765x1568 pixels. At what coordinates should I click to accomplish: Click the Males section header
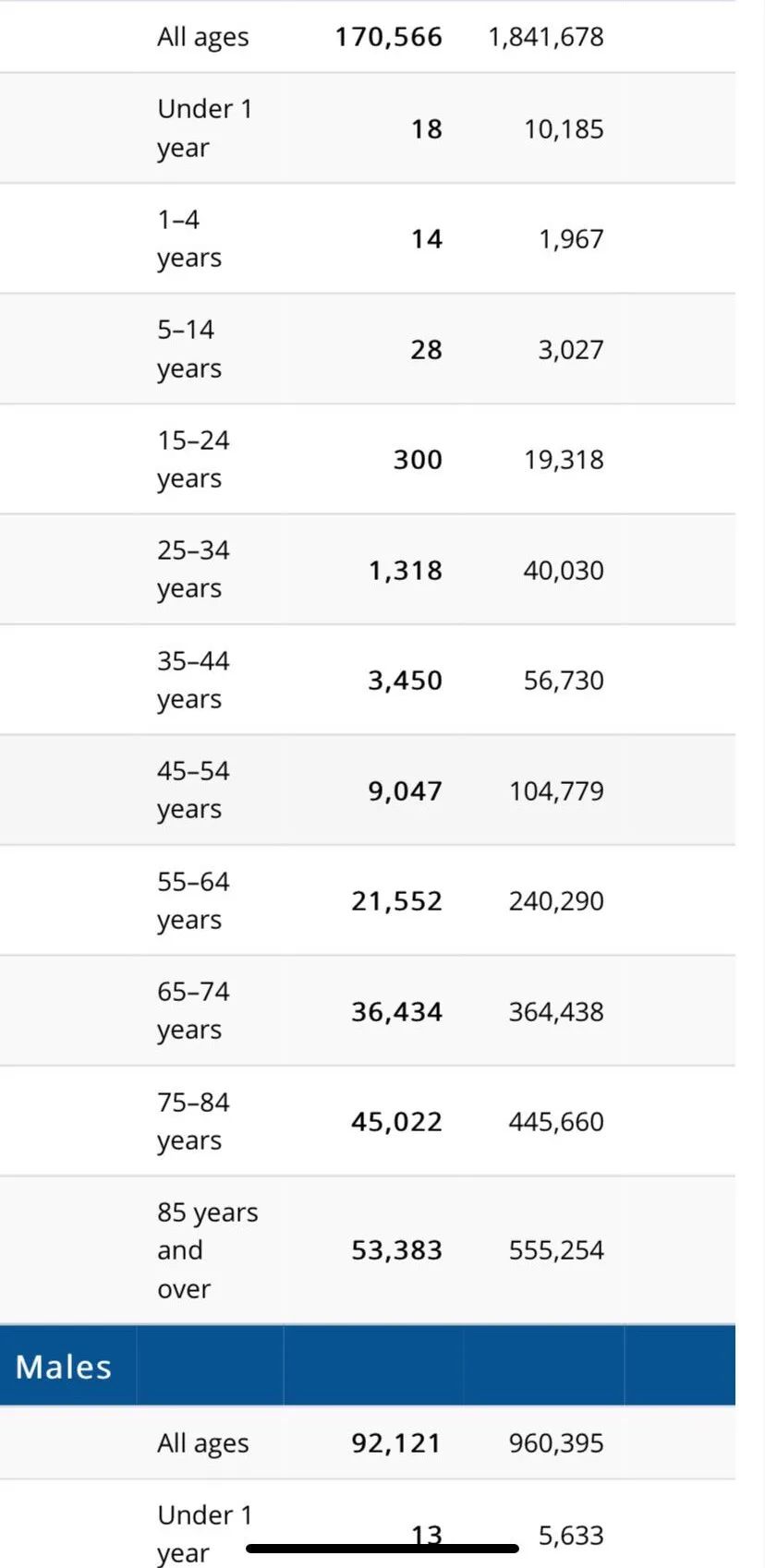pyautogui.click(x=63, y=1367)
